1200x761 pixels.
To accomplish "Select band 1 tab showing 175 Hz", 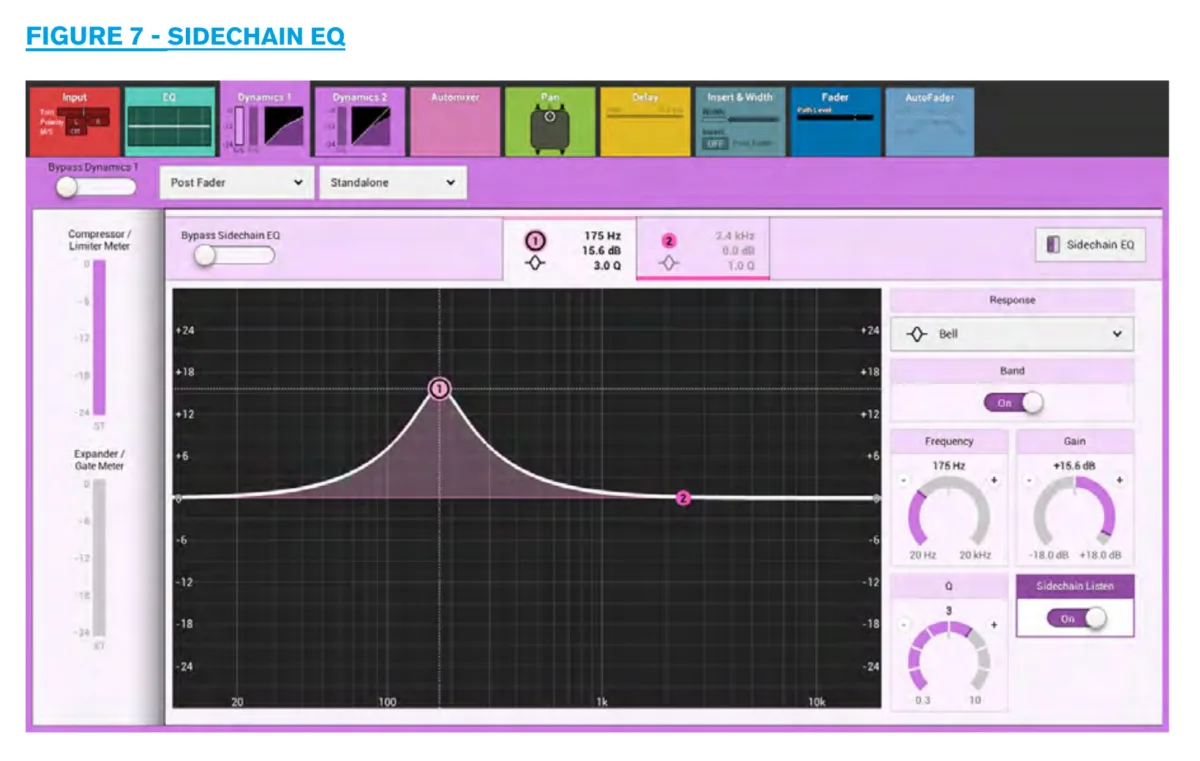I will 569,250.
